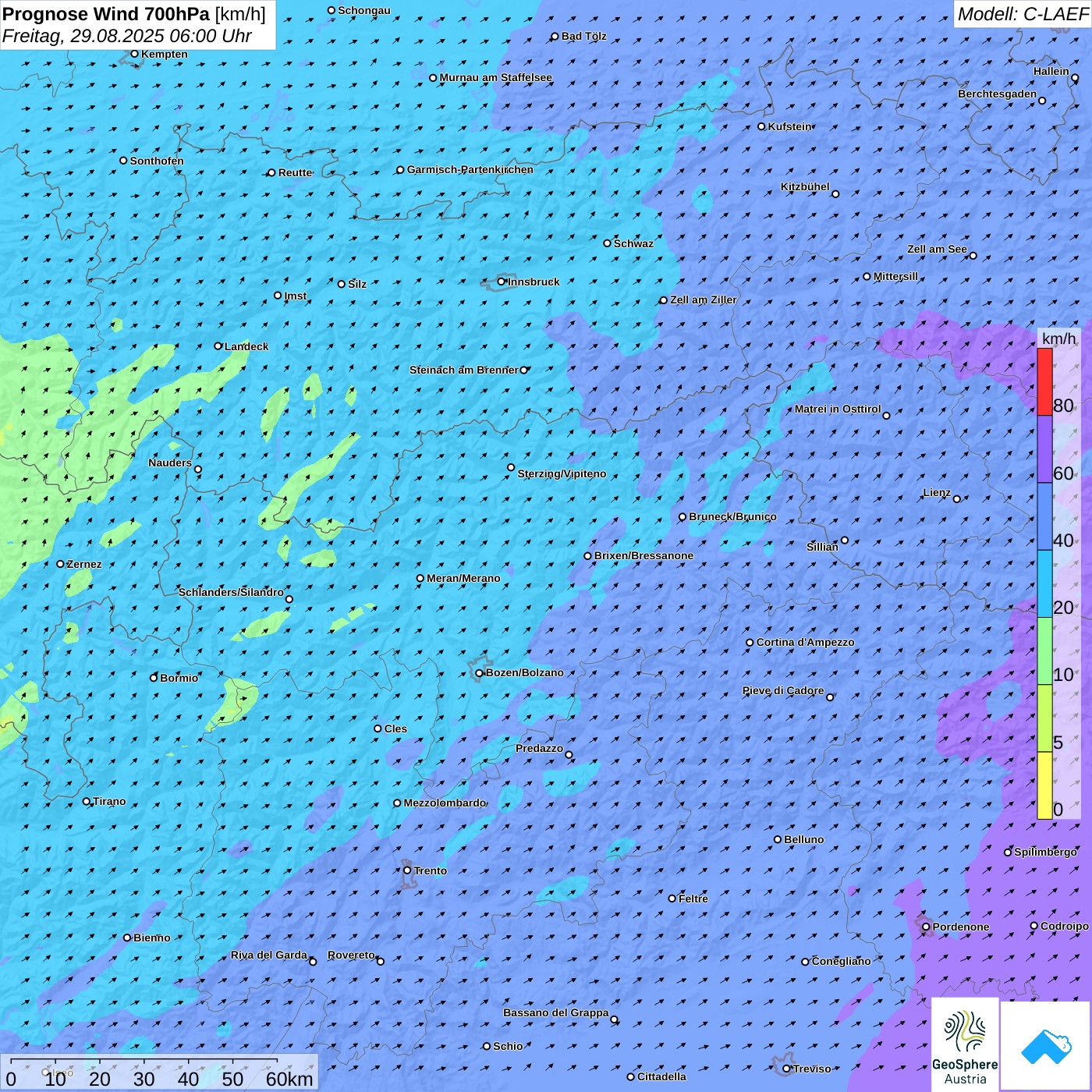Click the Tirano location dot

coord(87,801)
